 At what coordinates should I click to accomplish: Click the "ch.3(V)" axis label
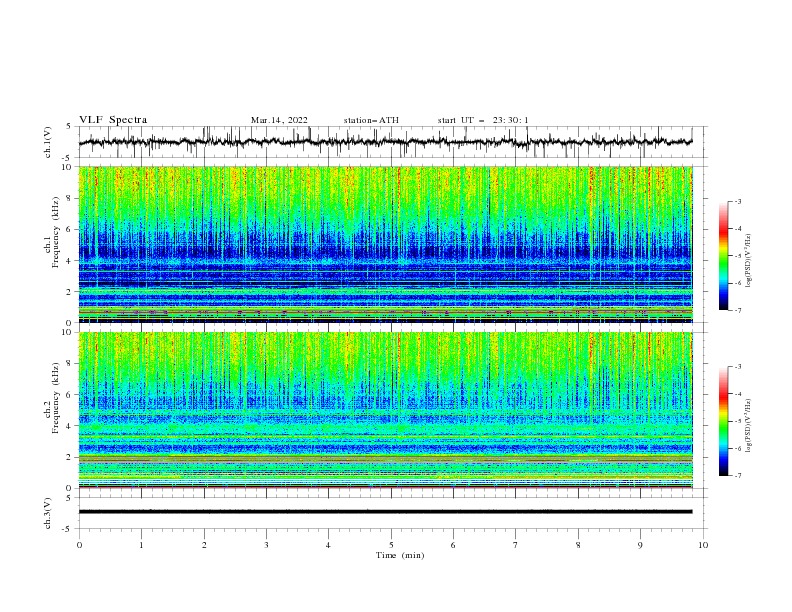click(x=48, y=513)
